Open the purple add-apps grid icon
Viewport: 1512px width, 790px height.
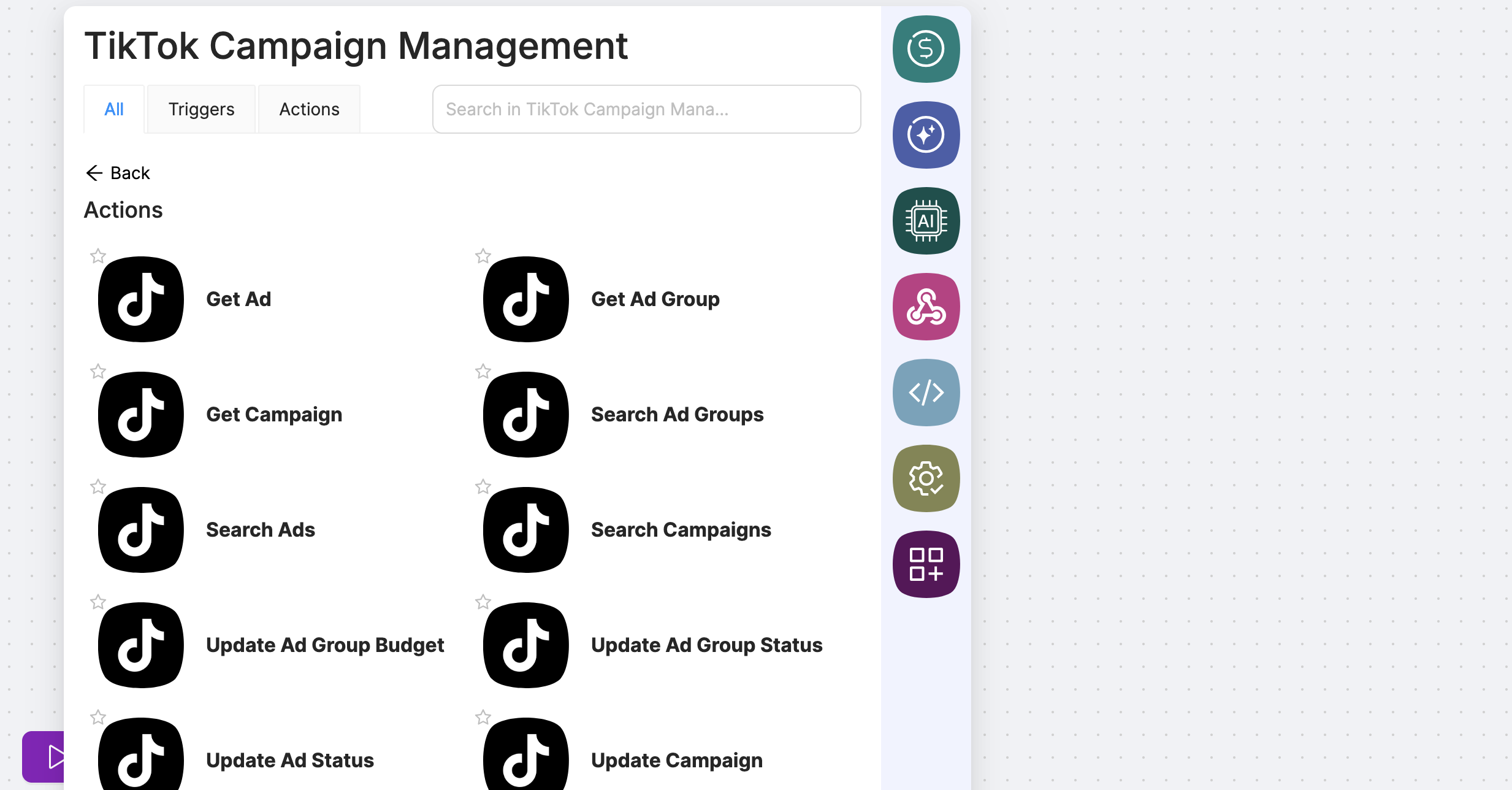(x=926, y=564)
